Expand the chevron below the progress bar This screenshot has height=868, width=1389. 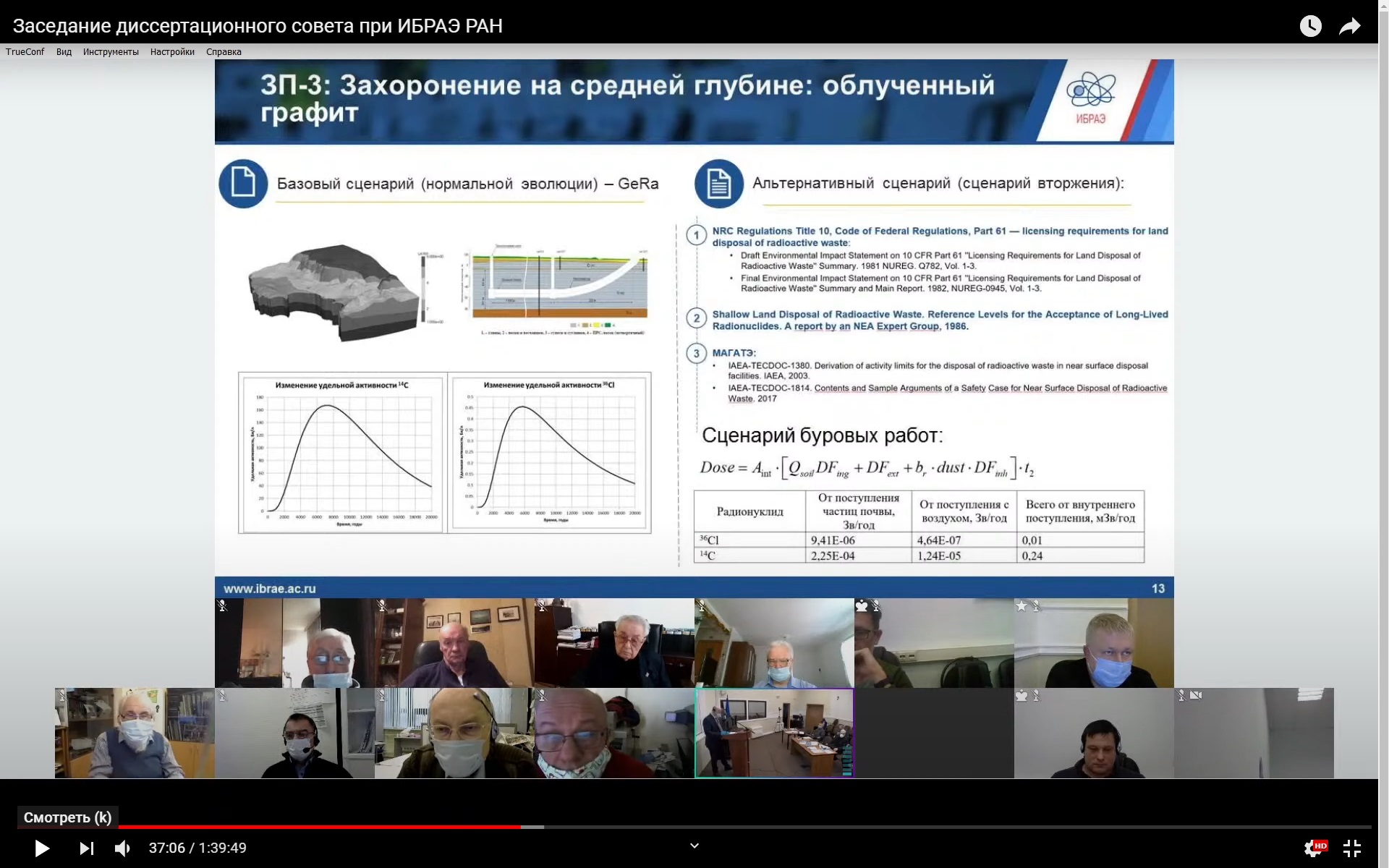694,846
